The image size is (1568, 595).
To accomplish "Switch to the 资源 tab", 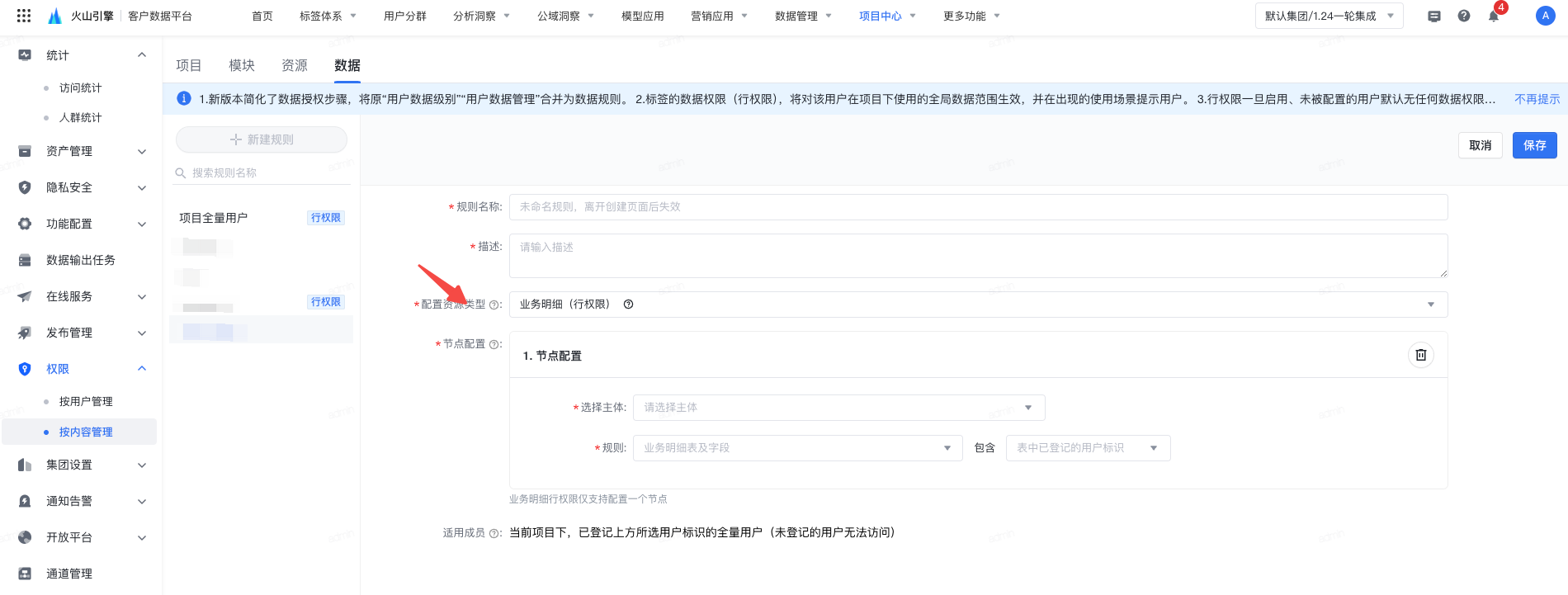I will point(295,65).
